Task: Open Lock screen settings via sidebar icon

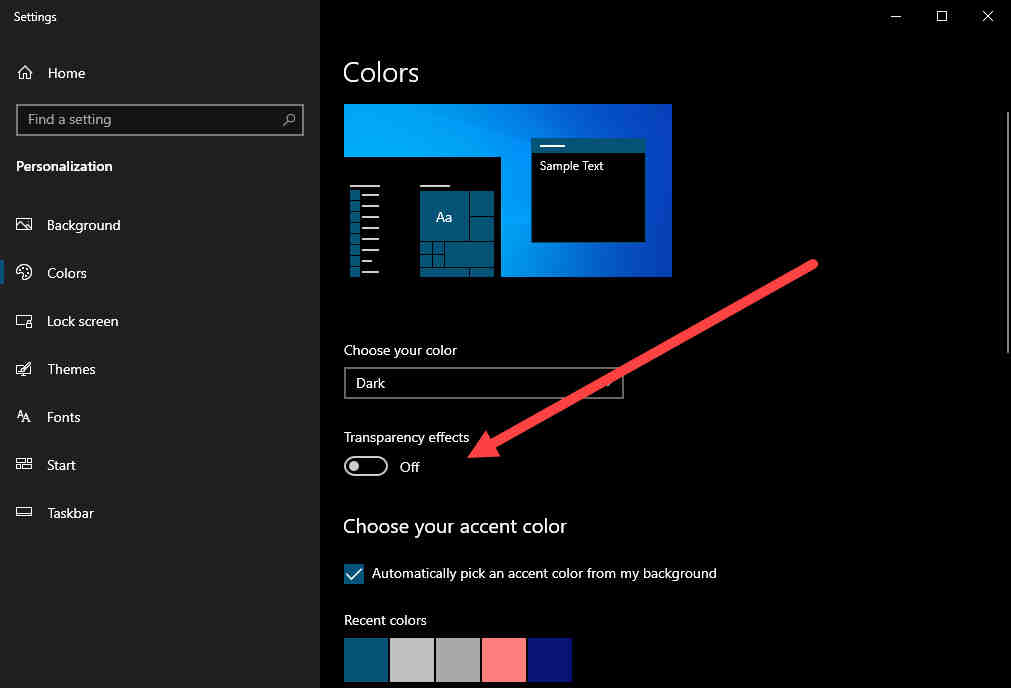Action: (24, 321)
